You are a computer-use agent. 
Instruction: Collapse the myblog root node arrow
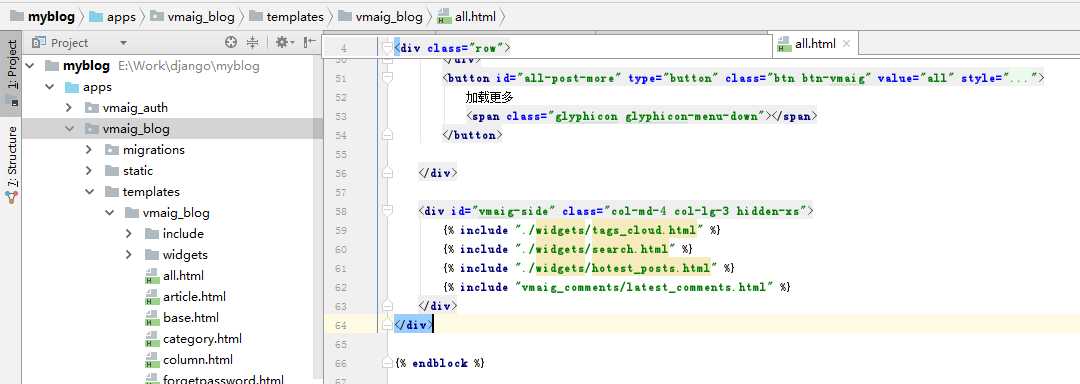(x=30, y=66)
